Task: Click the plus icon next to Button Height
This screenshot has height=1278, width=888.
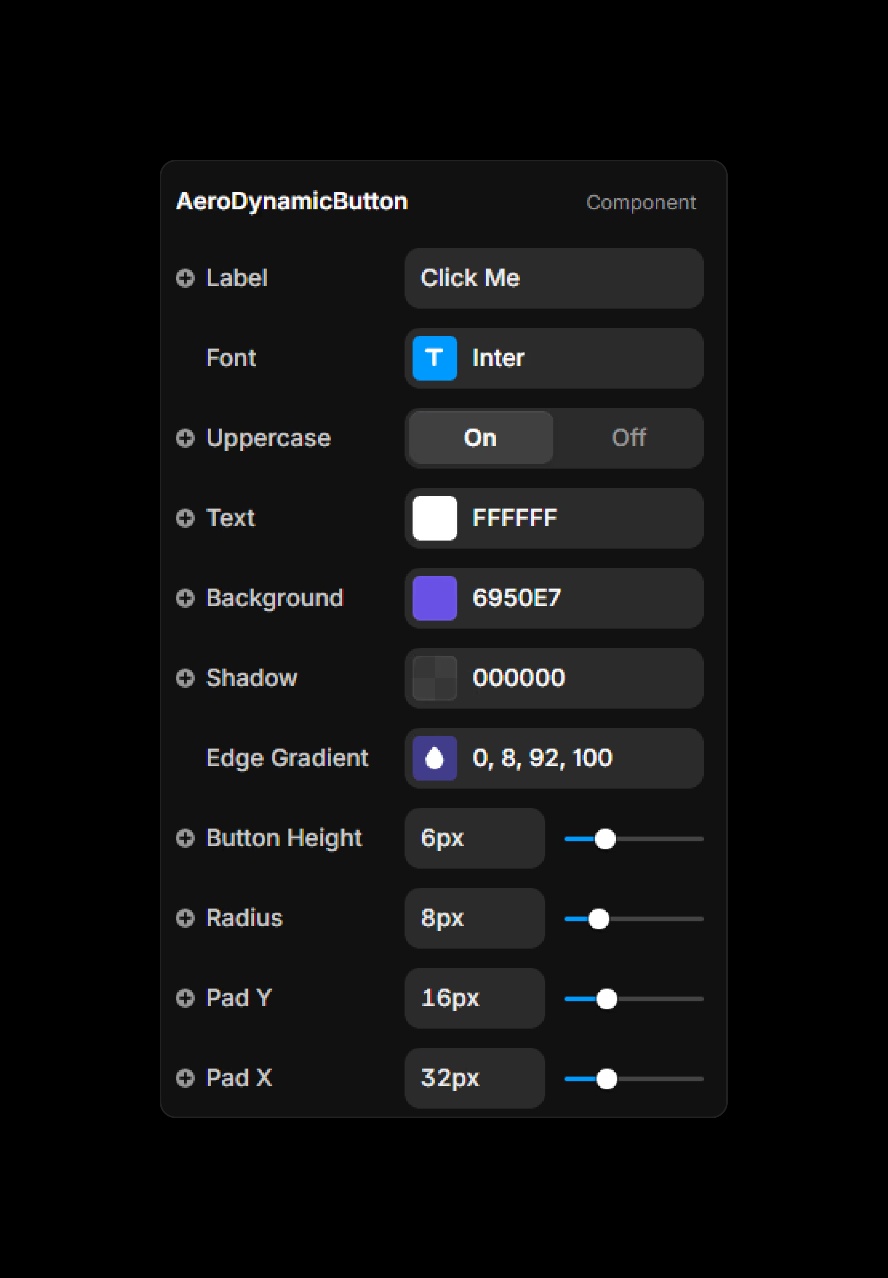Action: [185, 838]
